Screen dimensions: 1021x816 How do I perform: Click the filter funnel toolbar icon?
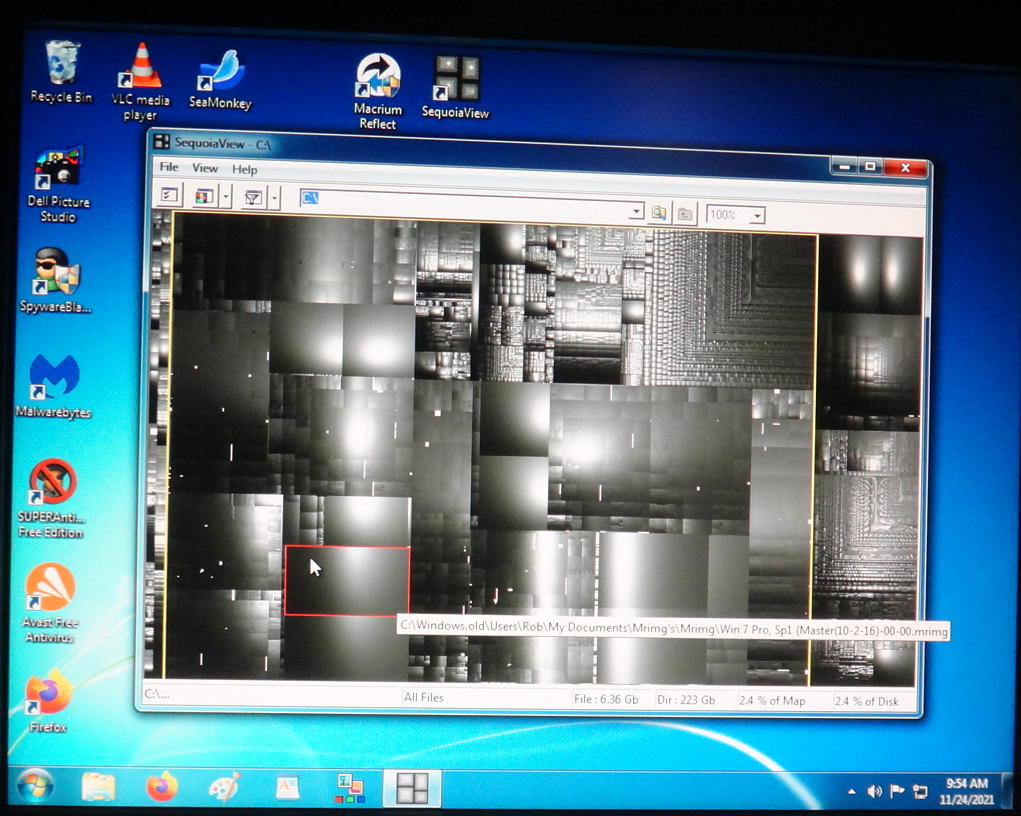(x=253, y=197)
